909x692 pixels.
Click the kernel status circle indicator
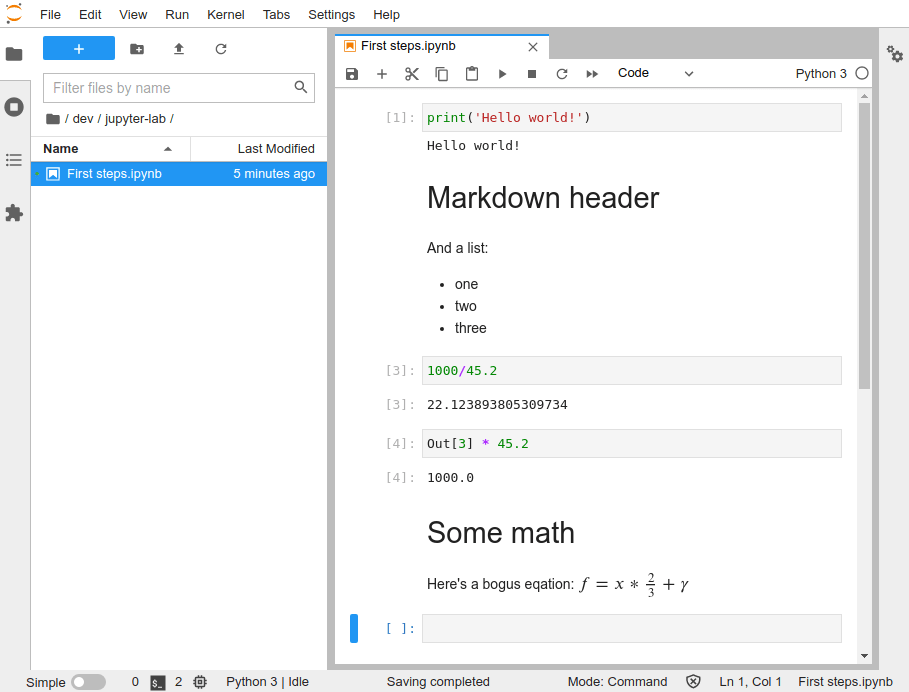(862, 74)
